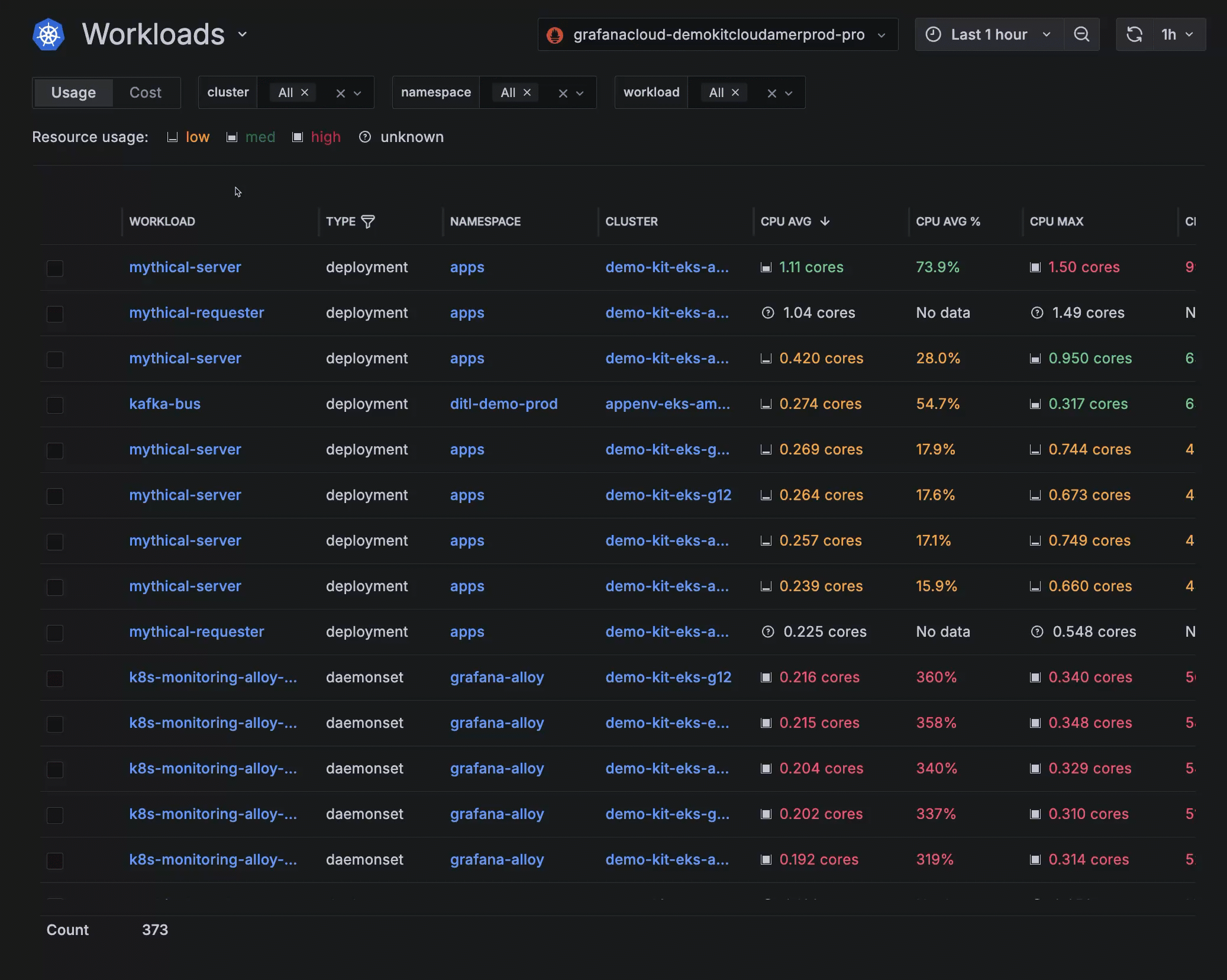
Task: Switch to the Cost tab
Action: coord(145,92)
